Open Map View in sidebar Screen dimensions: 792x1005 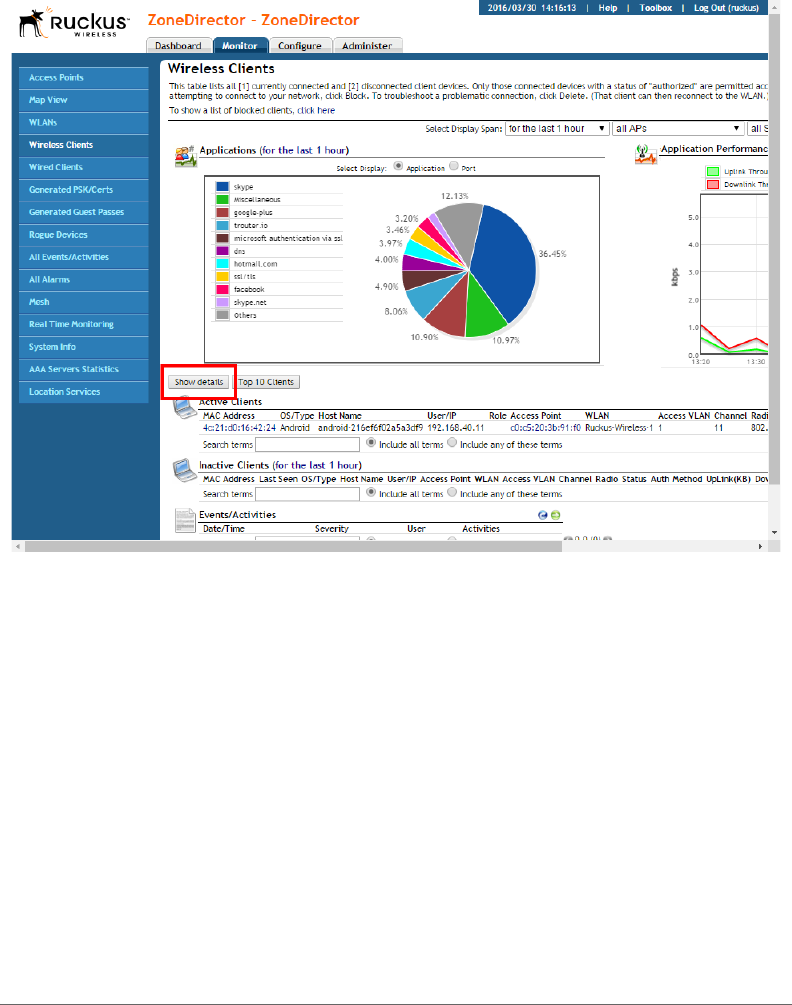pyautogui.click(x=84, y=100)
